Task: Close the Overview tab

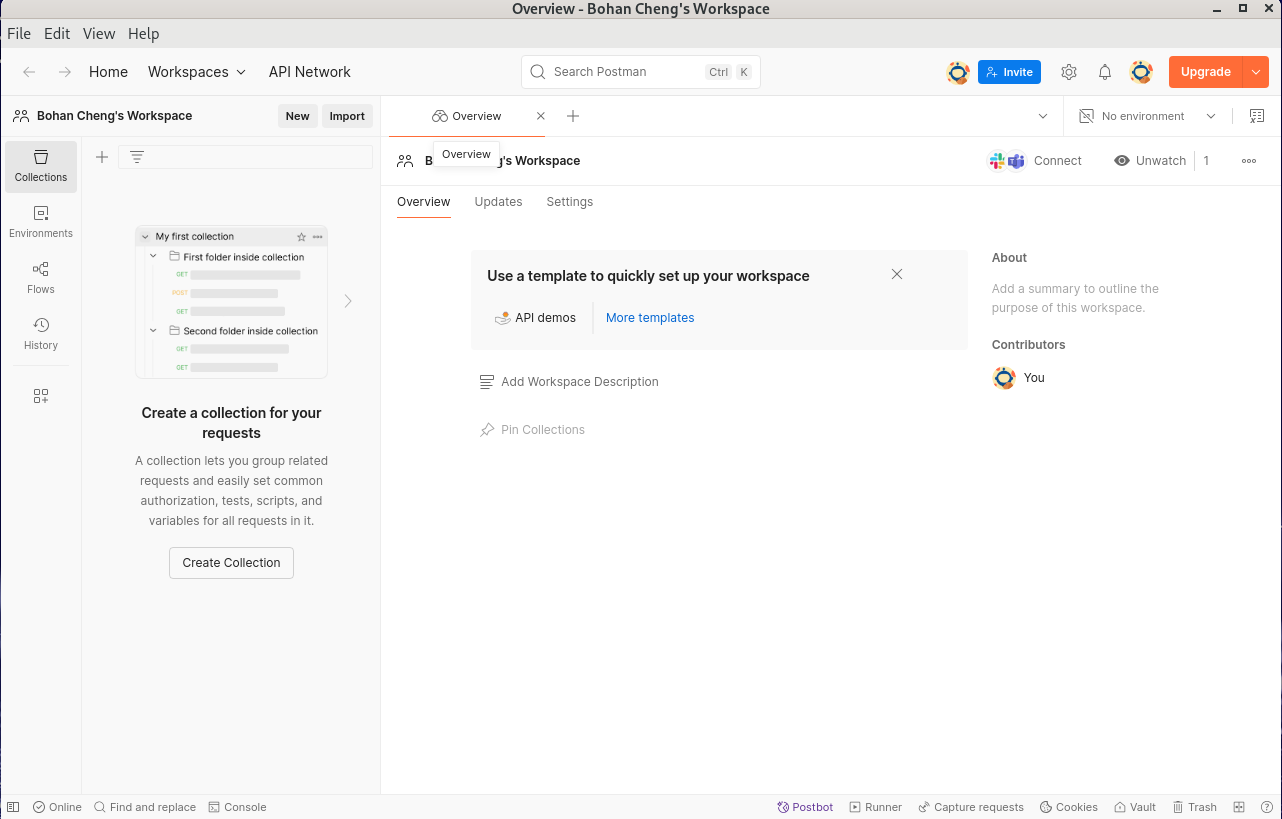Action: (541, 116)
